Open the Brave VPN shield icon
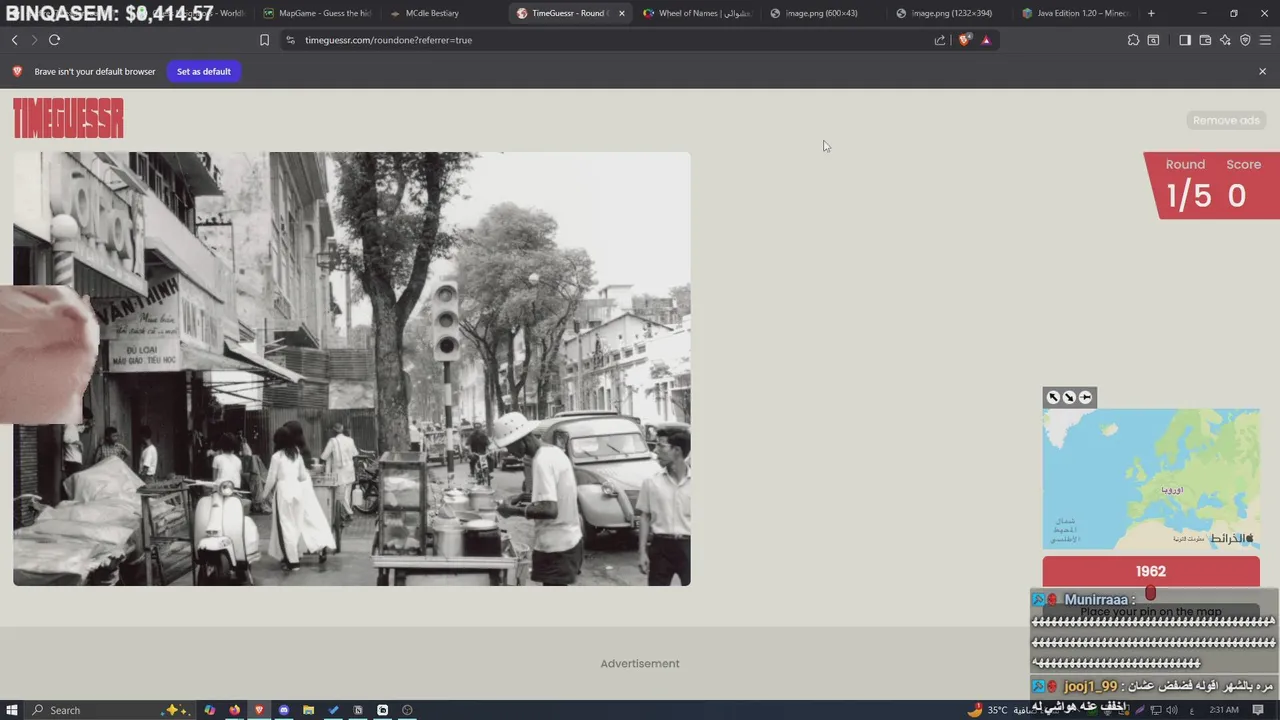This screenshot has width=1280, height=720. [x=1245, y=40]
